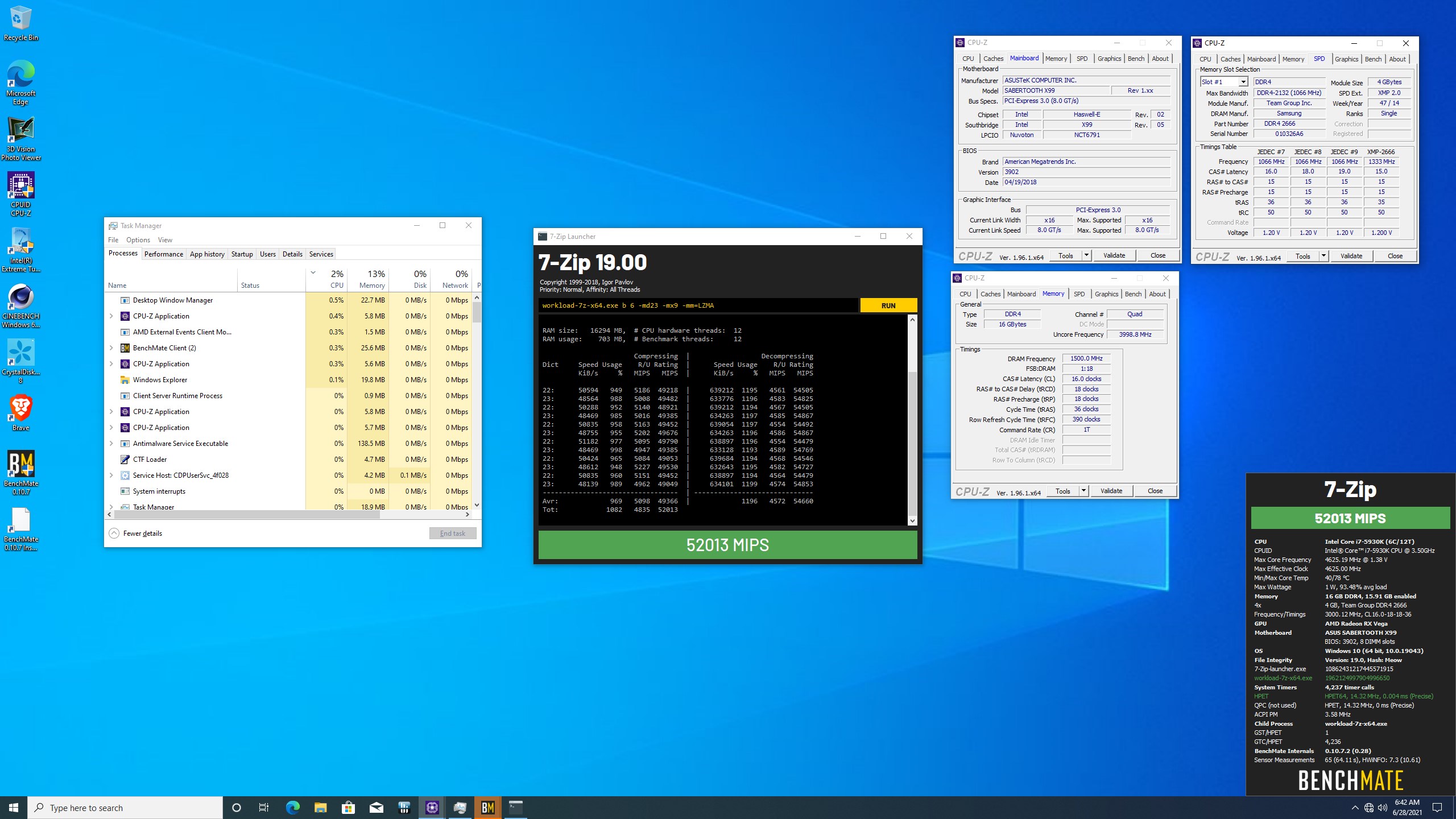Open Tools dropdown arrow in Mainboard CPU-Z window

click(x=1086, y=255)
